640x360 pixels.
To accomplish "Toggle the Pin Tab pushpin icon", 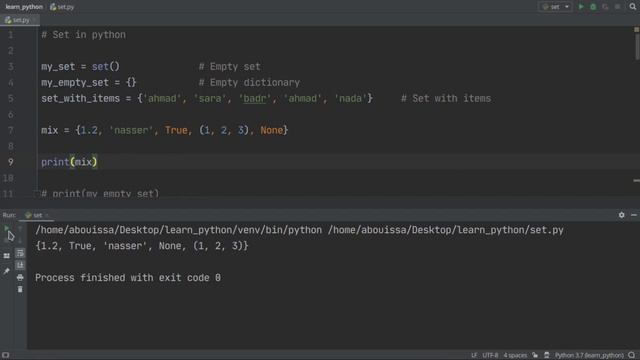I will (7, 271).
